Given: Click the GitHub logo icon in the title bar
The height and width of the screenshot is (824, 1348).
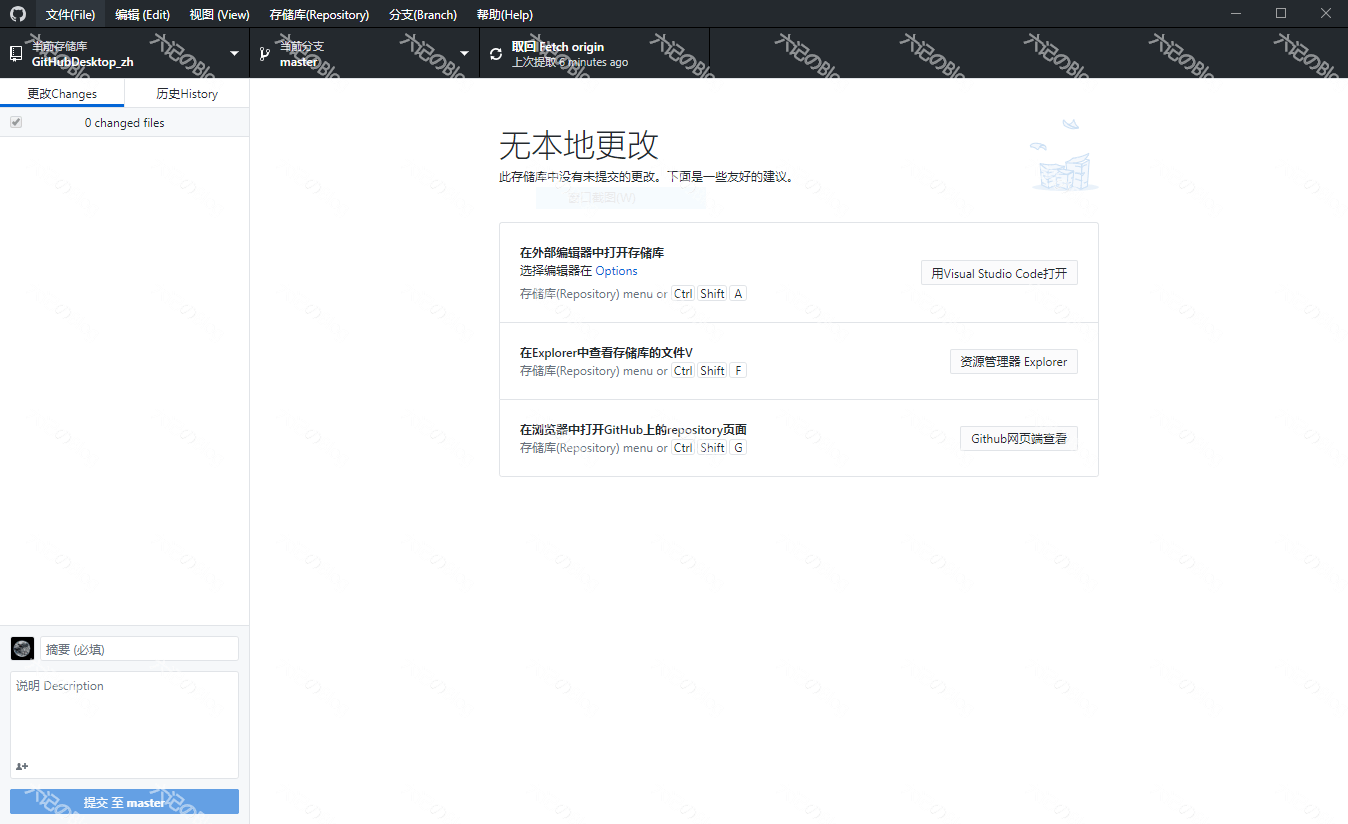Looking at the screenshot, I should (17, 14).
